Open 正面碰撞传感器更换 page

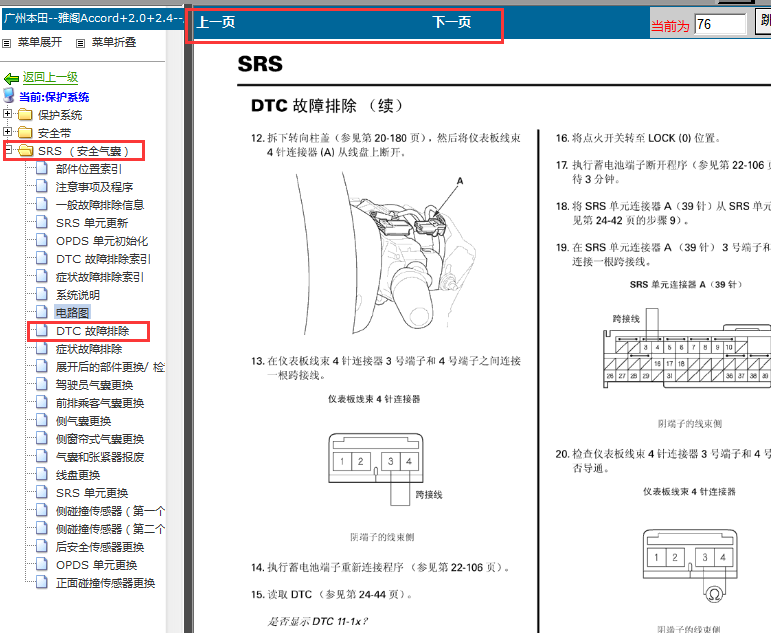pos(105,583)
